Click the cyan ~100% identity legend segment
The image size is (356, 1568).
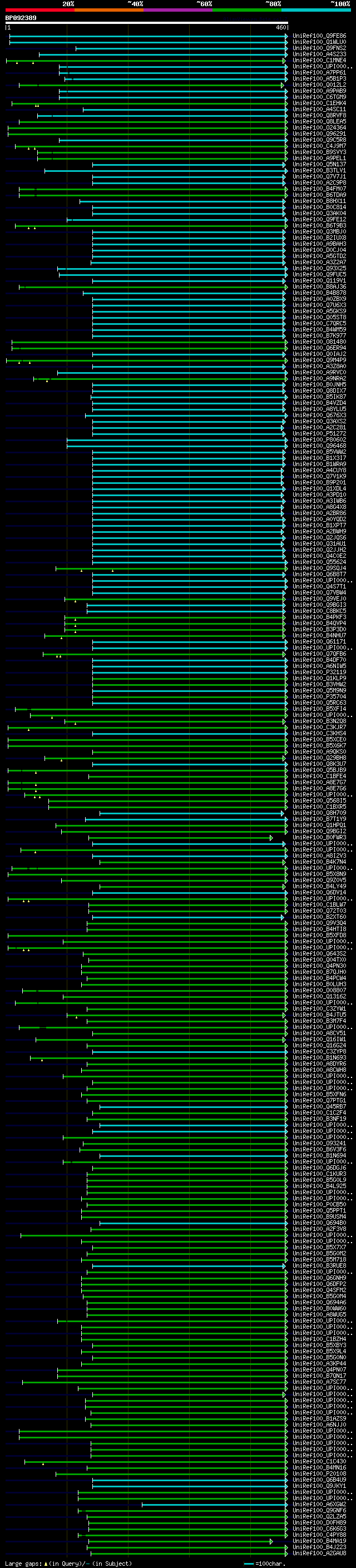tap(316, 10)
